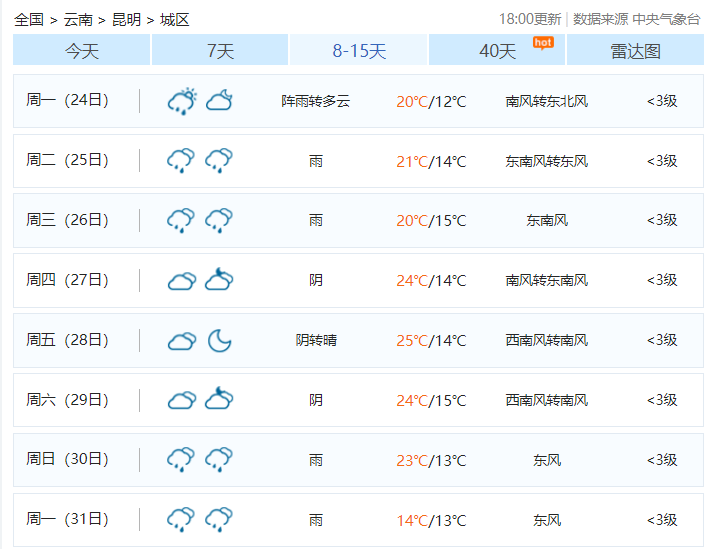Click daytime overcast cloud icon for Thursday 27日
Screen dimensions: 707x549
[181, 281]
